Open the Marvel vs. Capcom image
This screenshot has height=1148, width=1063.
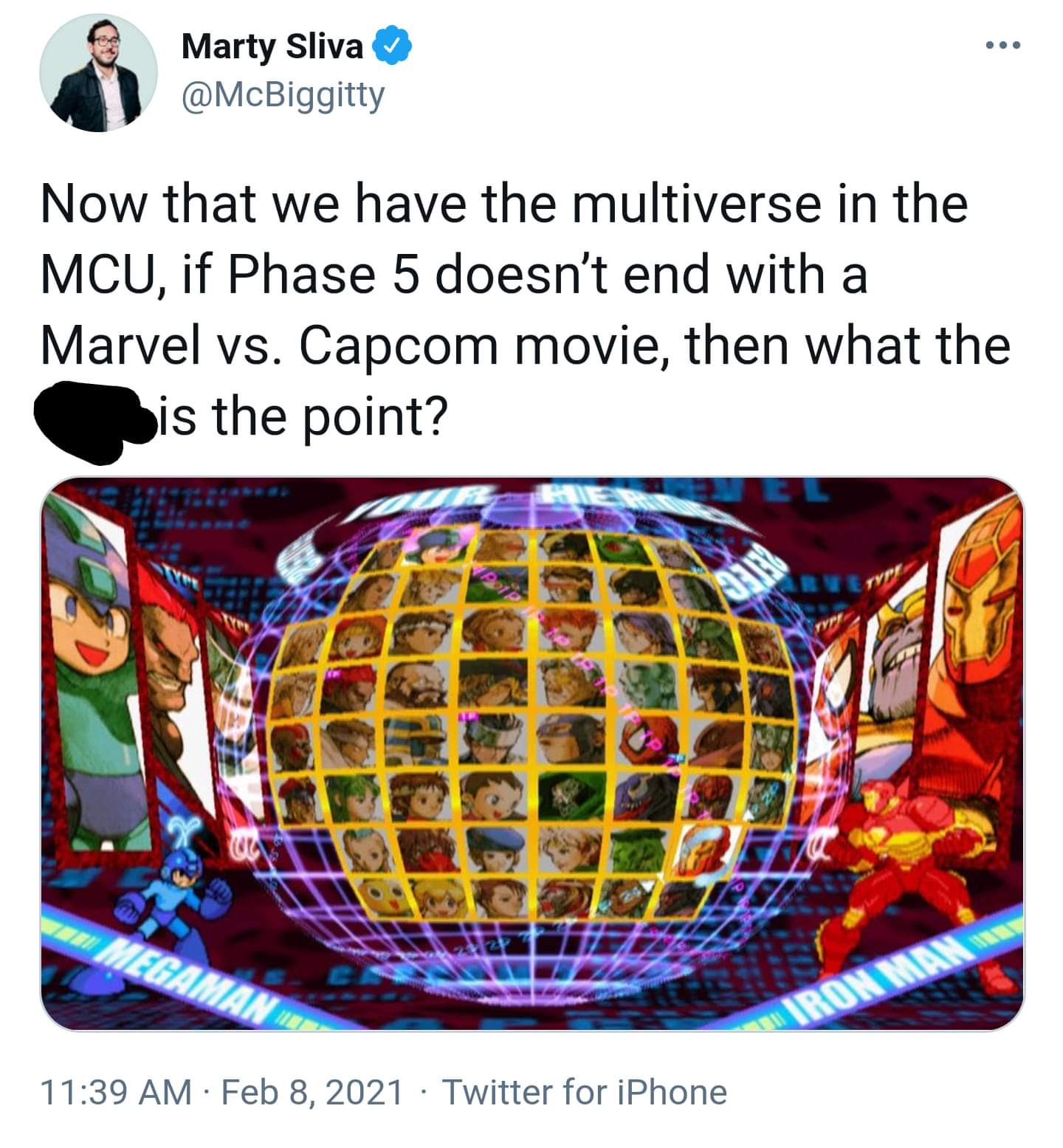[x=532, y=753]
